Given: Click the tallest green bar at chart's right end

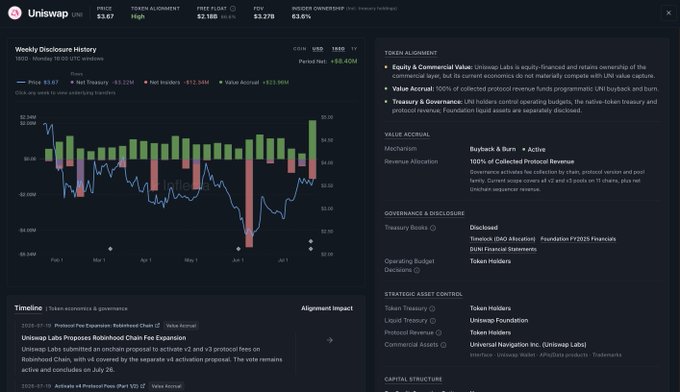Looking at the screenshot, I should (312, 140).
